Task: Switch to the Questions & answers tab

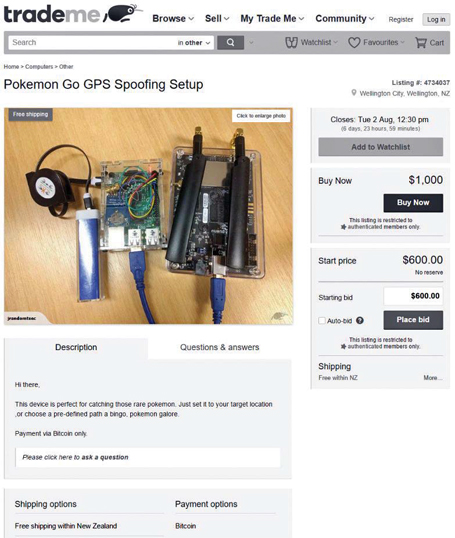Action: tap(220, 347)
